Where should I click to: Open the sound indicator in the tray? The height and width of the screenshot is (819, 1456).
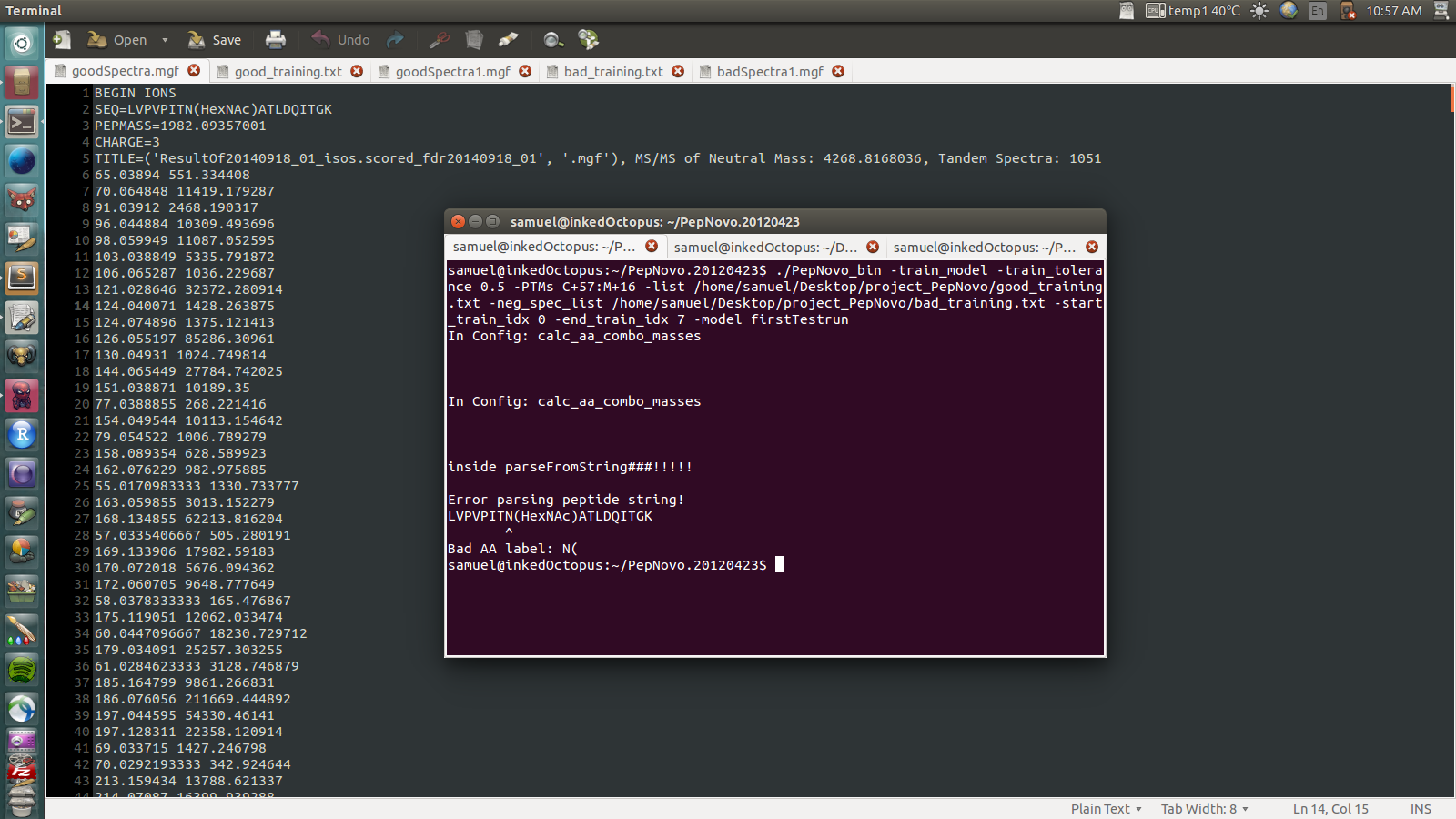tap(1348, 11)
